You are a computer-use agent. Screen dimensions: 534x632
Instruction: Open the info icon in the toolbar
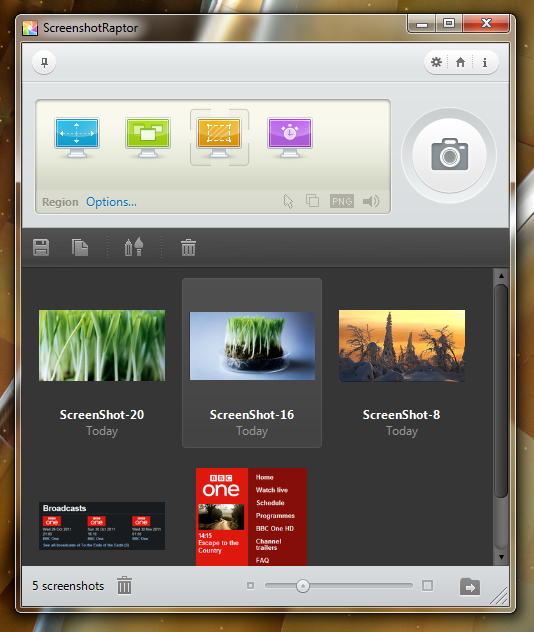coord(485,62)
